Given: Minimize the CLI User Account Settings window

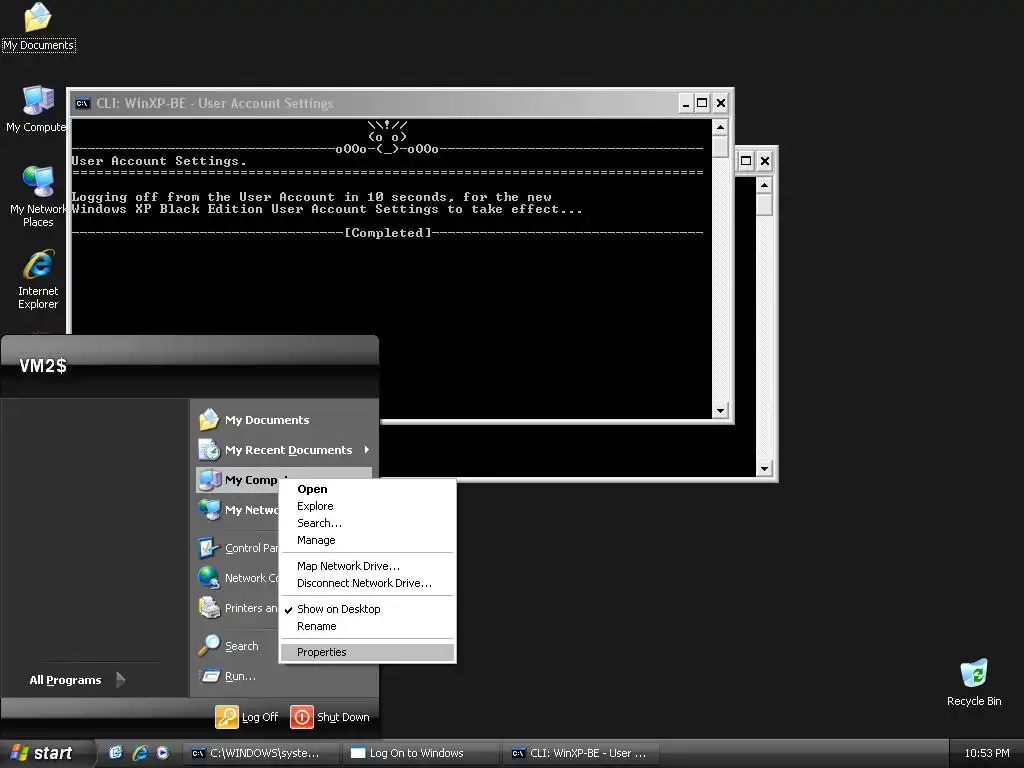Looking at the screenshot, I should (686, 103).
